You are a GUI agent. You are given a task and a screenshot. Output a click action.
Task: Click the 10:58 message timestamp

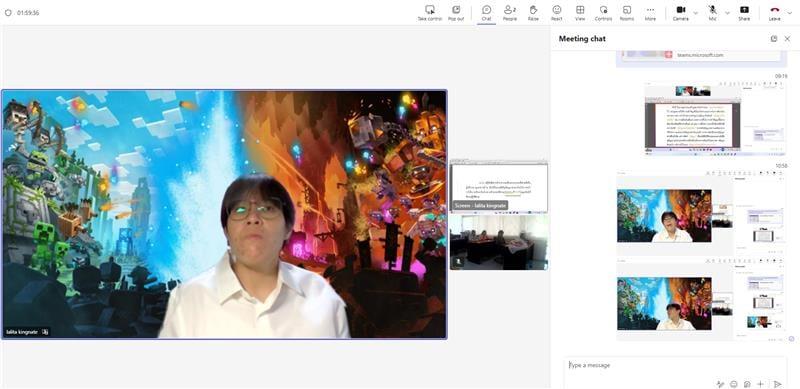click(781, 166)
